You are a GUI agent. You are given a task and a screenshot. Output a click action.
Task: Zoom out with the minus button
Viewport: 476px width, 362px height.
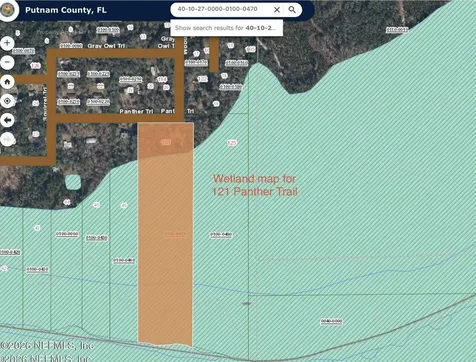[7, 62]
